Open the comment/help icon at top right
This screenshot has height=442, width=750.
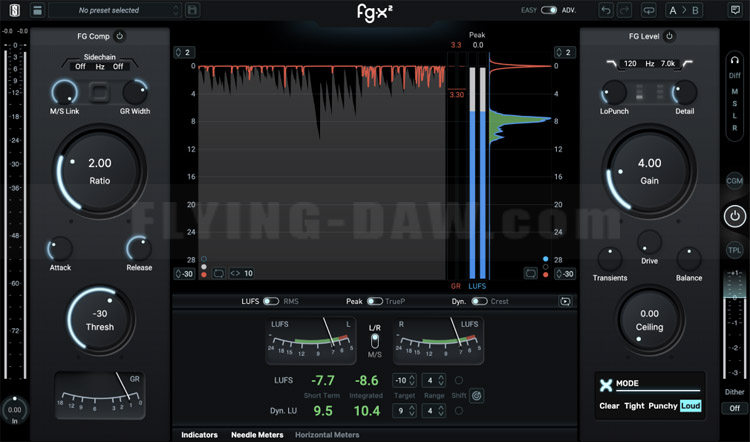[735, 10]
